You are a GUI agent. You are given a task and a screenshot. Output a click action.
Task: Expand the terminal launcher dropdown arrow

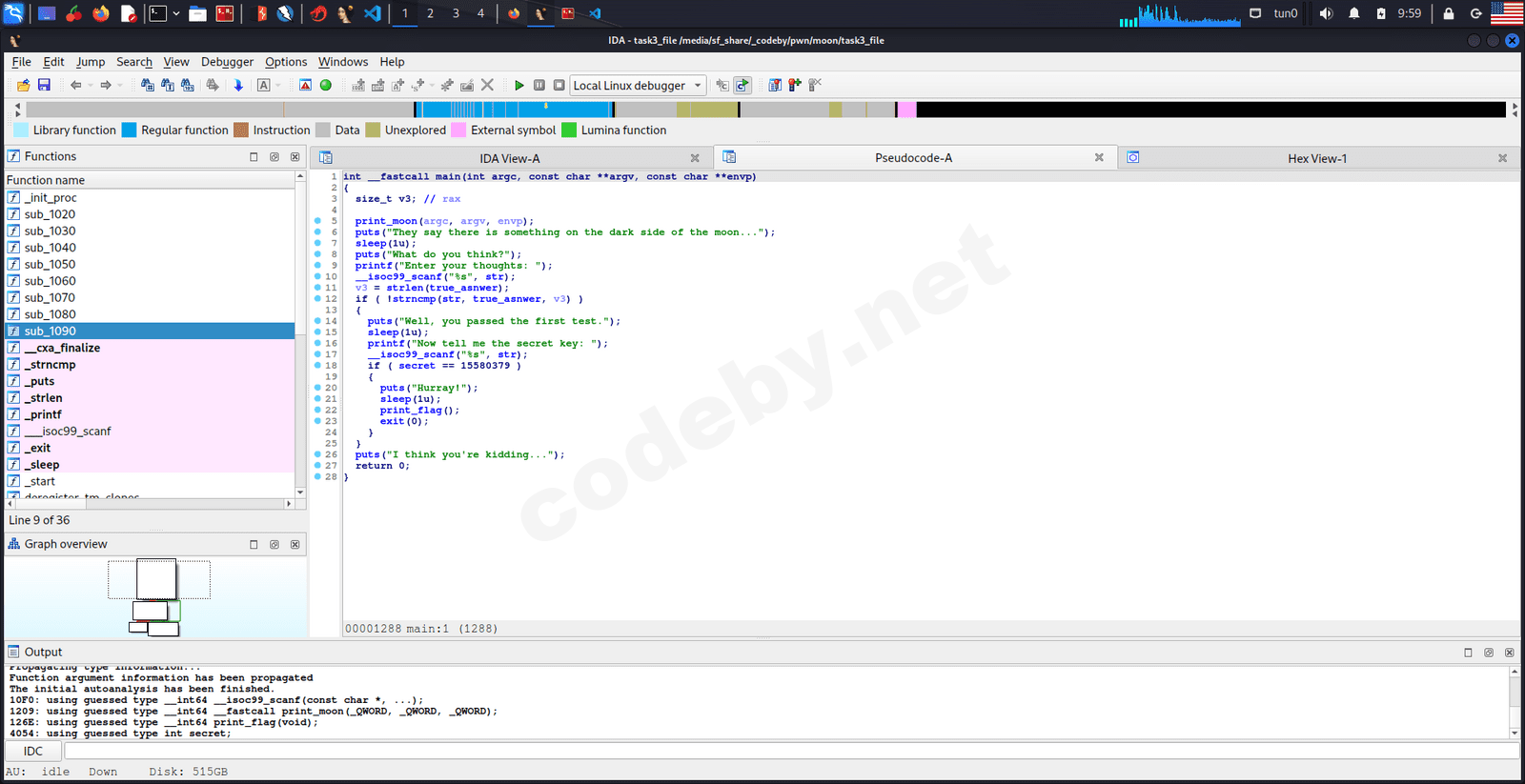(x=176, y=13)
